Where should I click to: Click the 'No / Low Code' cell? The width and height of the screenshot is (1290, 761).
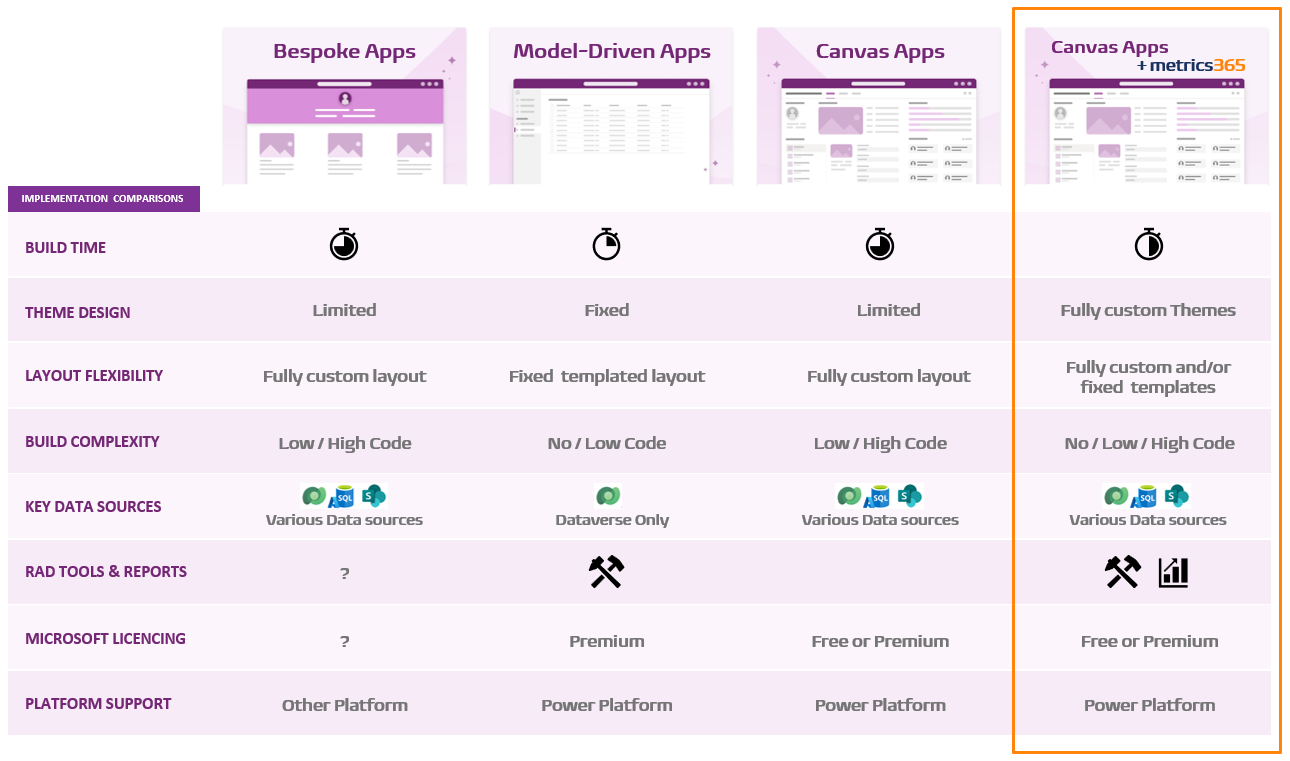pyautogui.click(x=607, y=443)
